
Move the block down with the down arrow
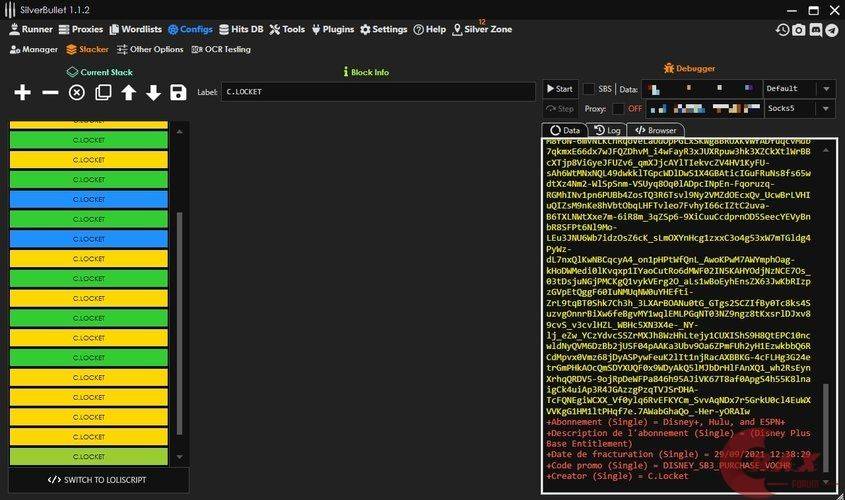point(154,93)
